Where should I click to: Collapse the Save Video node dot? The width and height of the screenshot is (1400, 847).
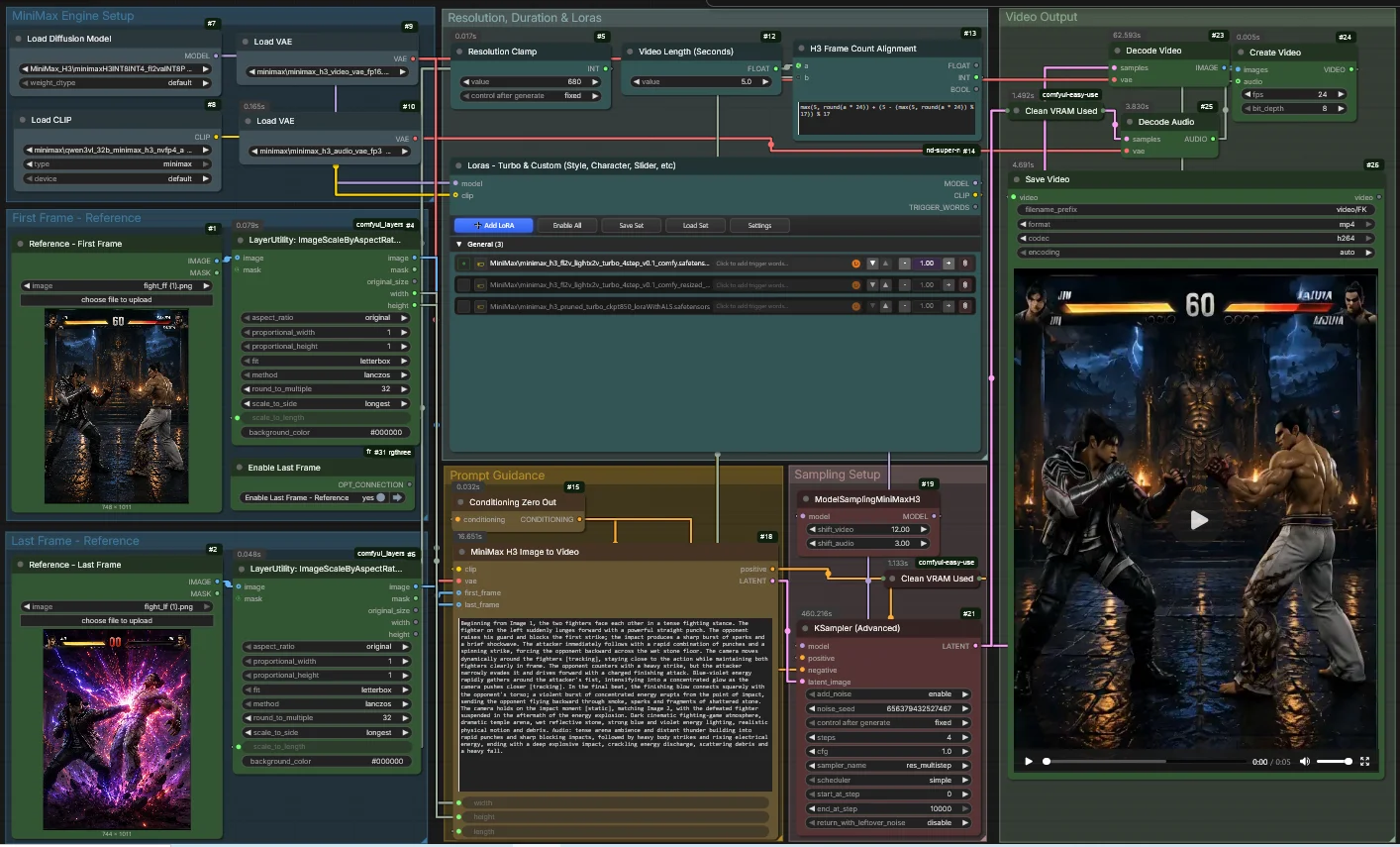1017,179
